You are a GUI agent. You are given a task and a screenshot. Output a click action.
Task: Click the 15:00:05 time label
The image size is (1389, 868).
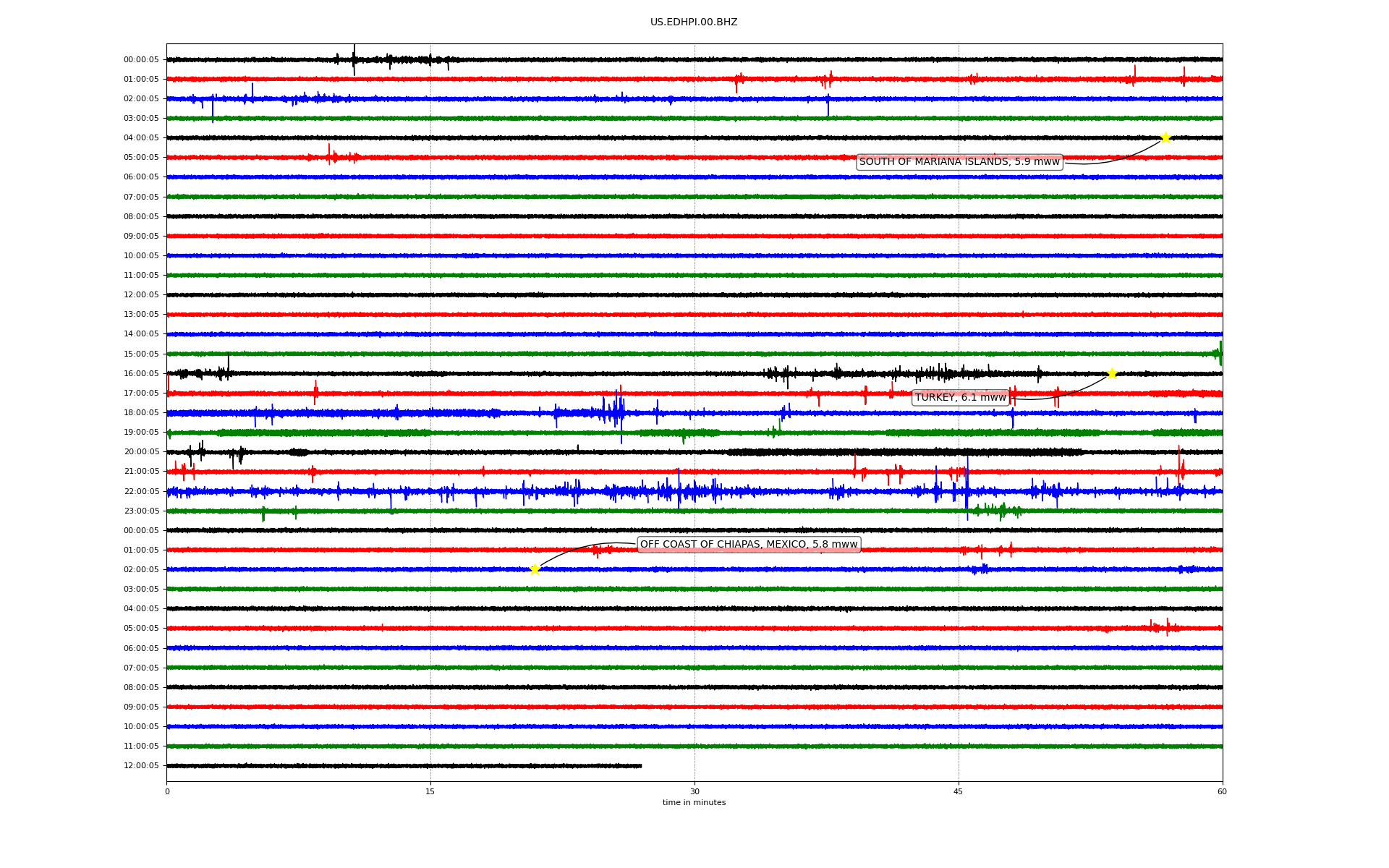[x=141, y=354]
